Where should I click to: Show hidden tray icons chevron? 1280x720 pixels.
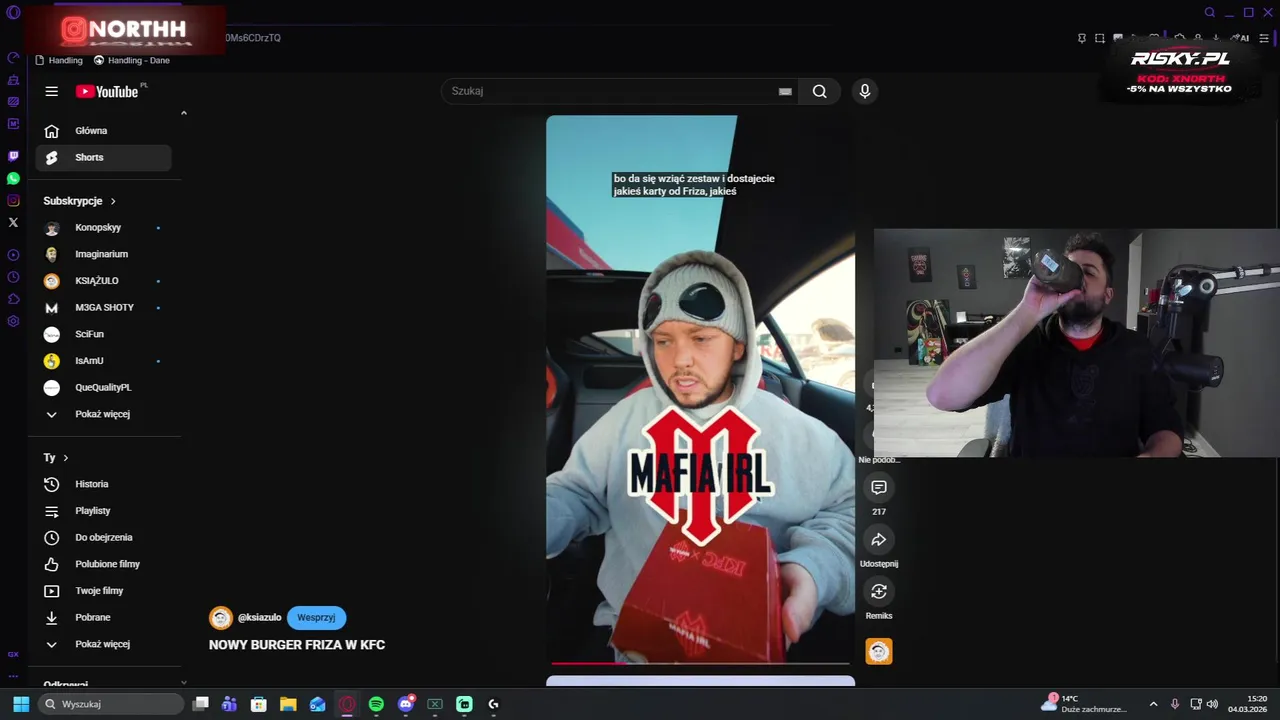pyautogui.click(x=1153, y=704)
